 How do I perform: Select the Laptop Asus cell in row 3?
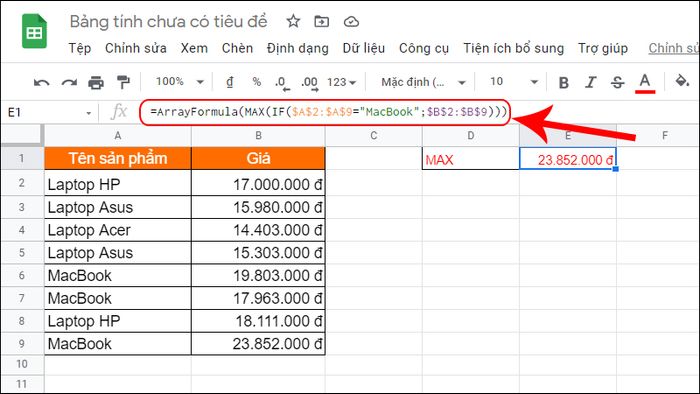pyautogui.click(x=118, y=207)
